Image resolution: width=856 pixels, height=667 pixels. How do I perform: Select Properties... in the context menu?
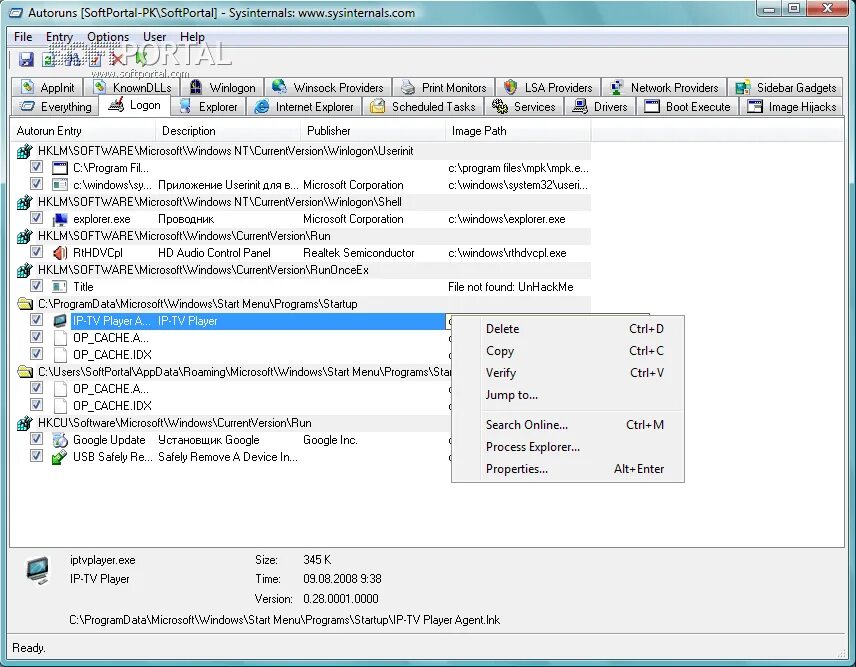pyautogui.click(x=568, y=469)
